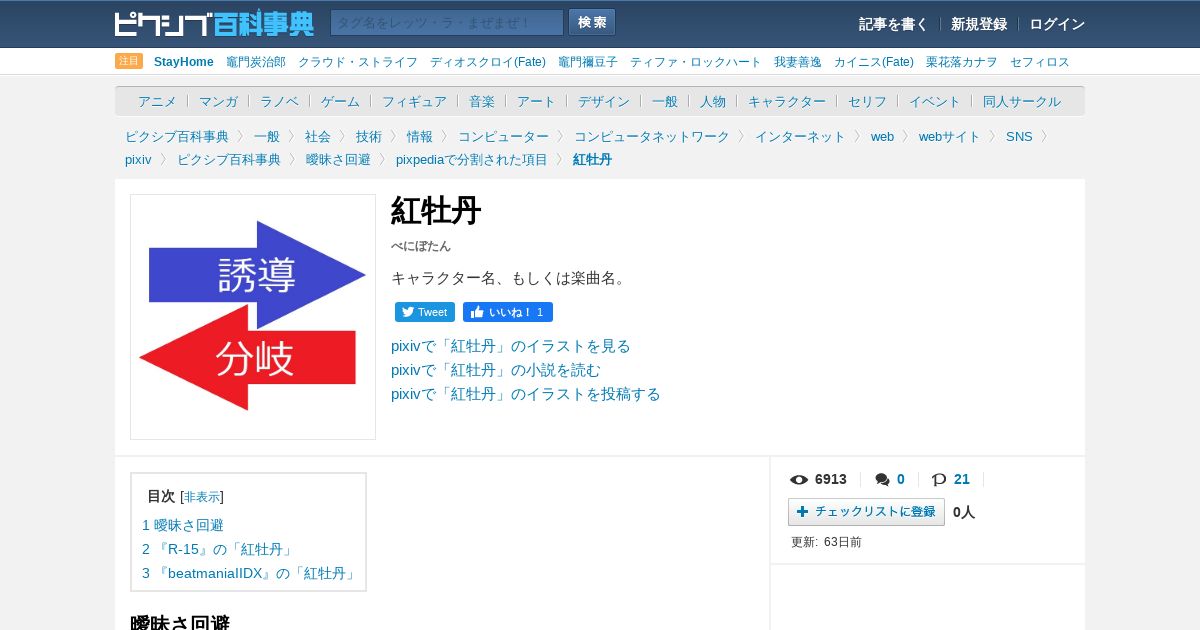This screenshot has width=1200, height=630.
Task: Open 記事を書く link in header
Action: (x=893, y=24)
